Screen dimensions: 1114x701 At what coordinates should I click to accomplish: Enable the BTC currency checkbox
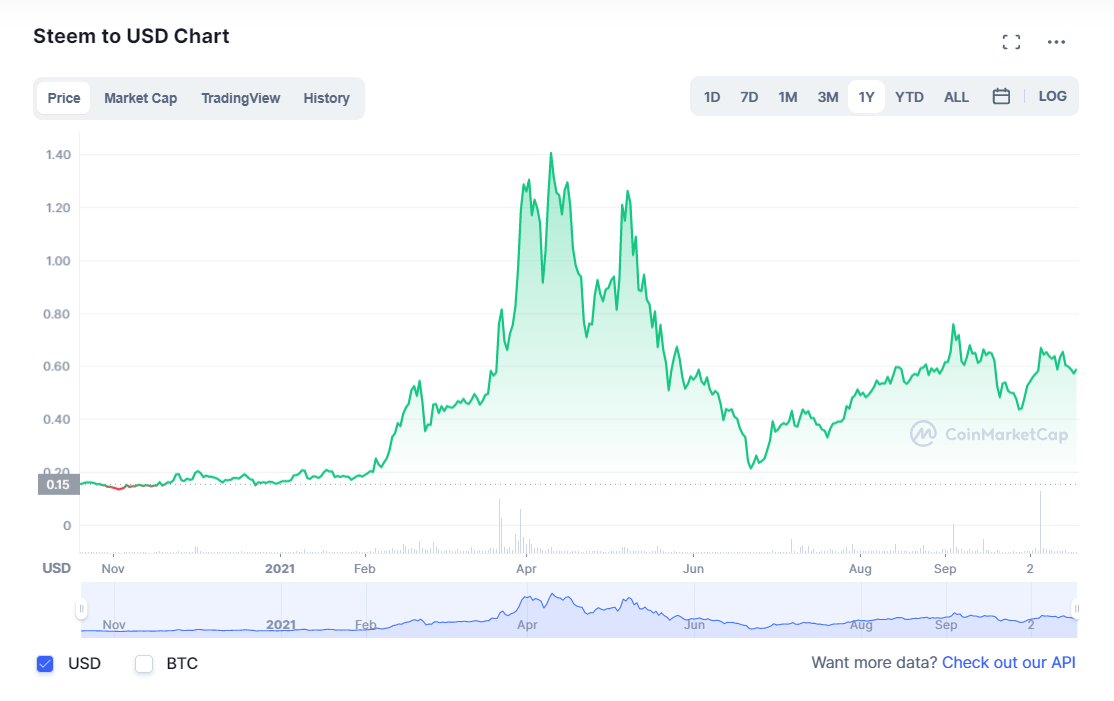144,663
